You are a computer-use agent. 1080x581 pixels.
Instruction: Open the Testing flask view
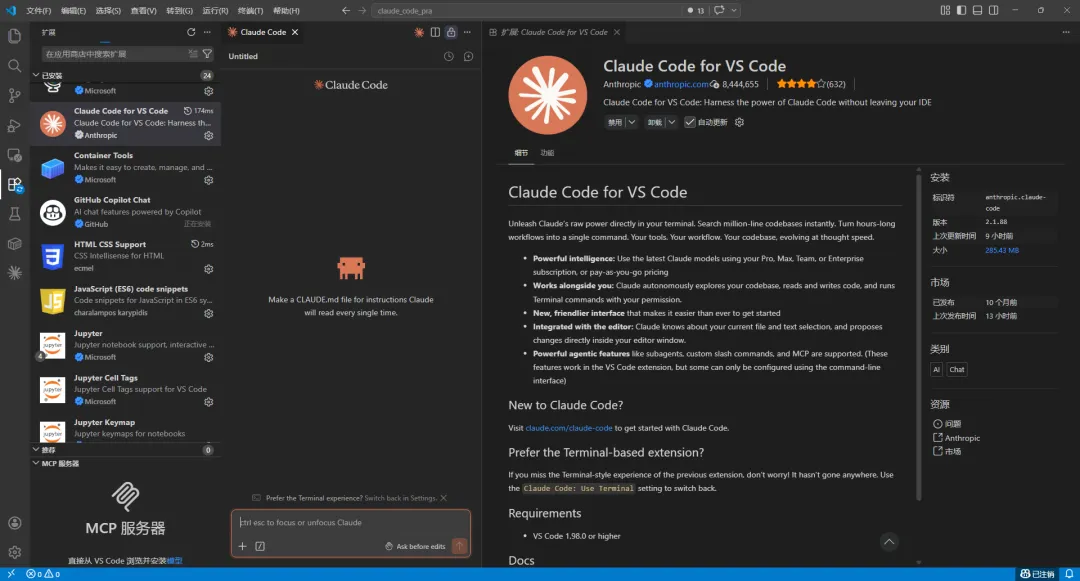tap(14, 214)
